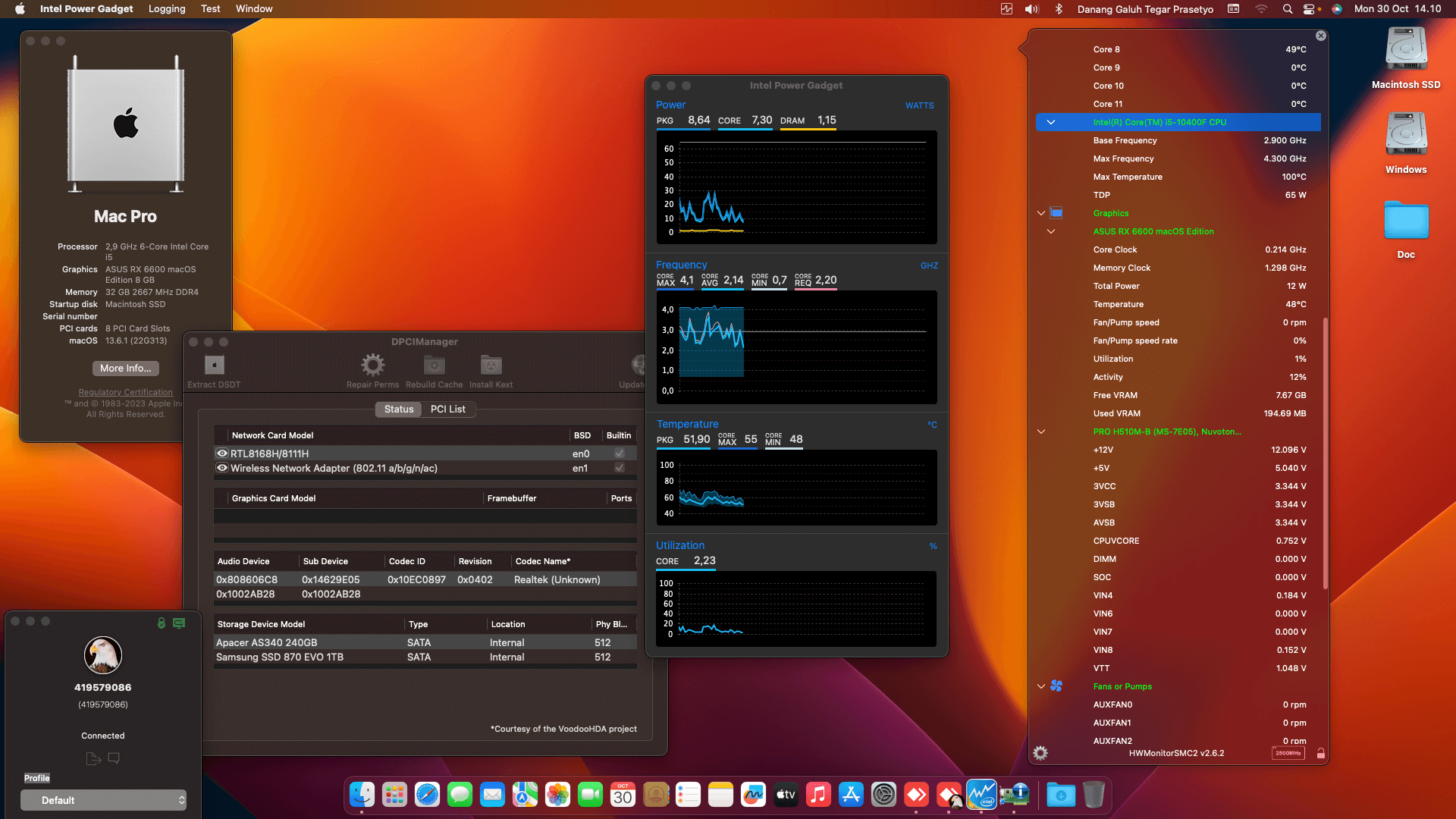Open the Window menu
This screenshot has width=1456, height=819.
click(x=254, y=9)
